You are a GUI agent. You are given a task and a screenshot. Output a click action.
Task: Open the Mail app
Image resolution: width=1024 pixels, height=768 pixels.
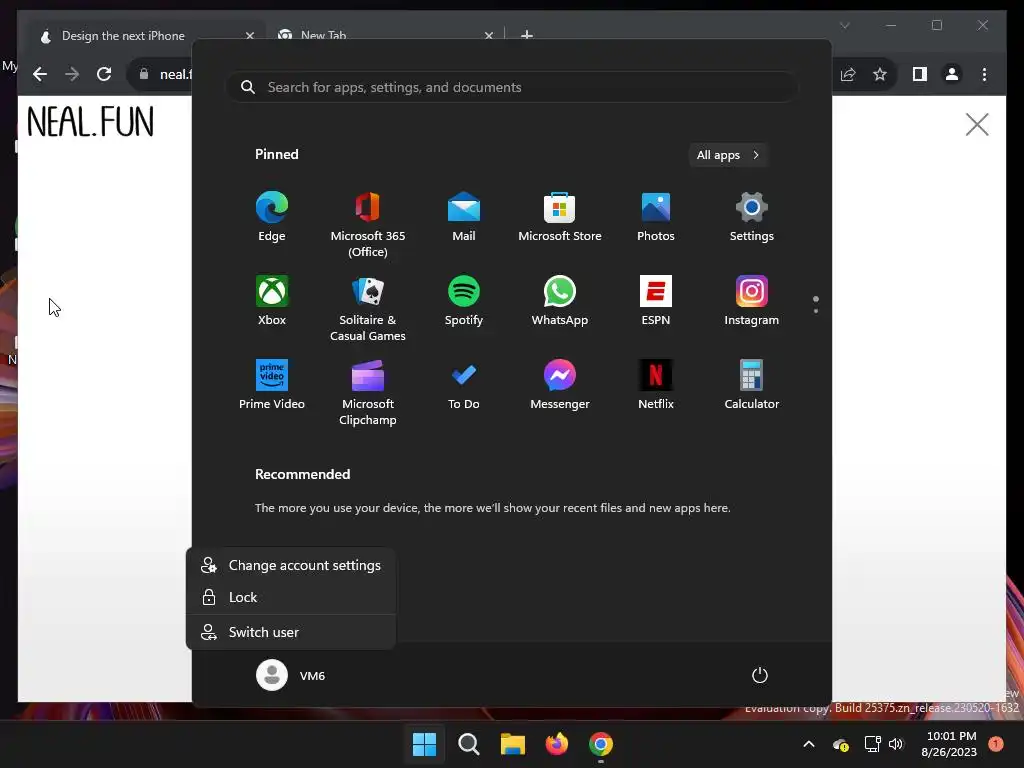[x=464, y=217]
